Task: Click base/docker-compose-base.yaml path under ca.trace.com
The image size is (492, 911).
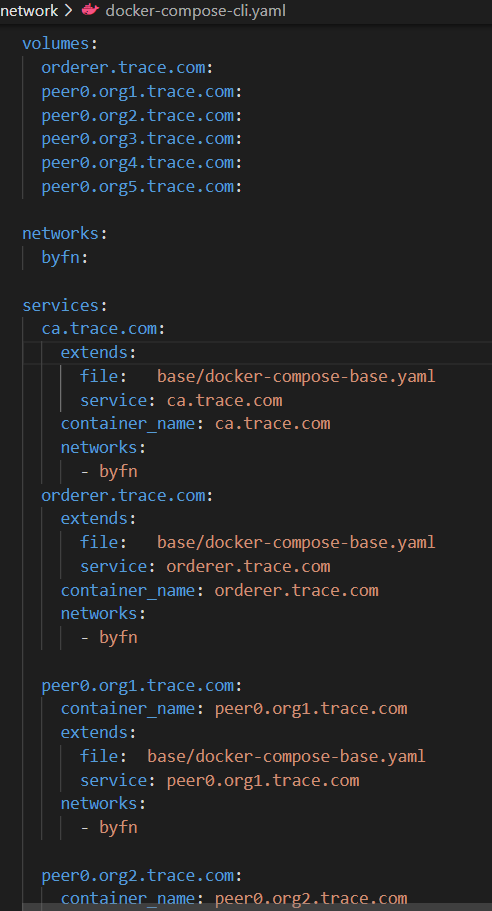Action: (x=296, y=376)
